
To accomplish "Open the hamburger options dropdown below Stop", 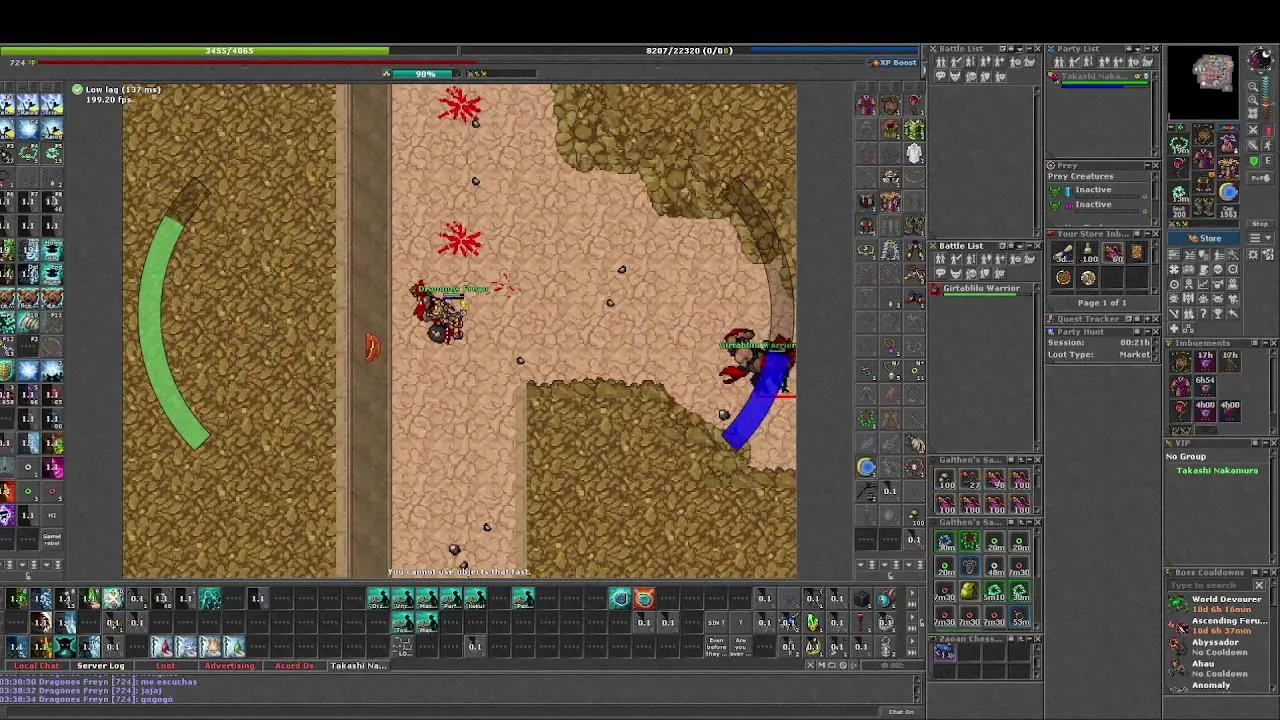I will click(1260, 238).
